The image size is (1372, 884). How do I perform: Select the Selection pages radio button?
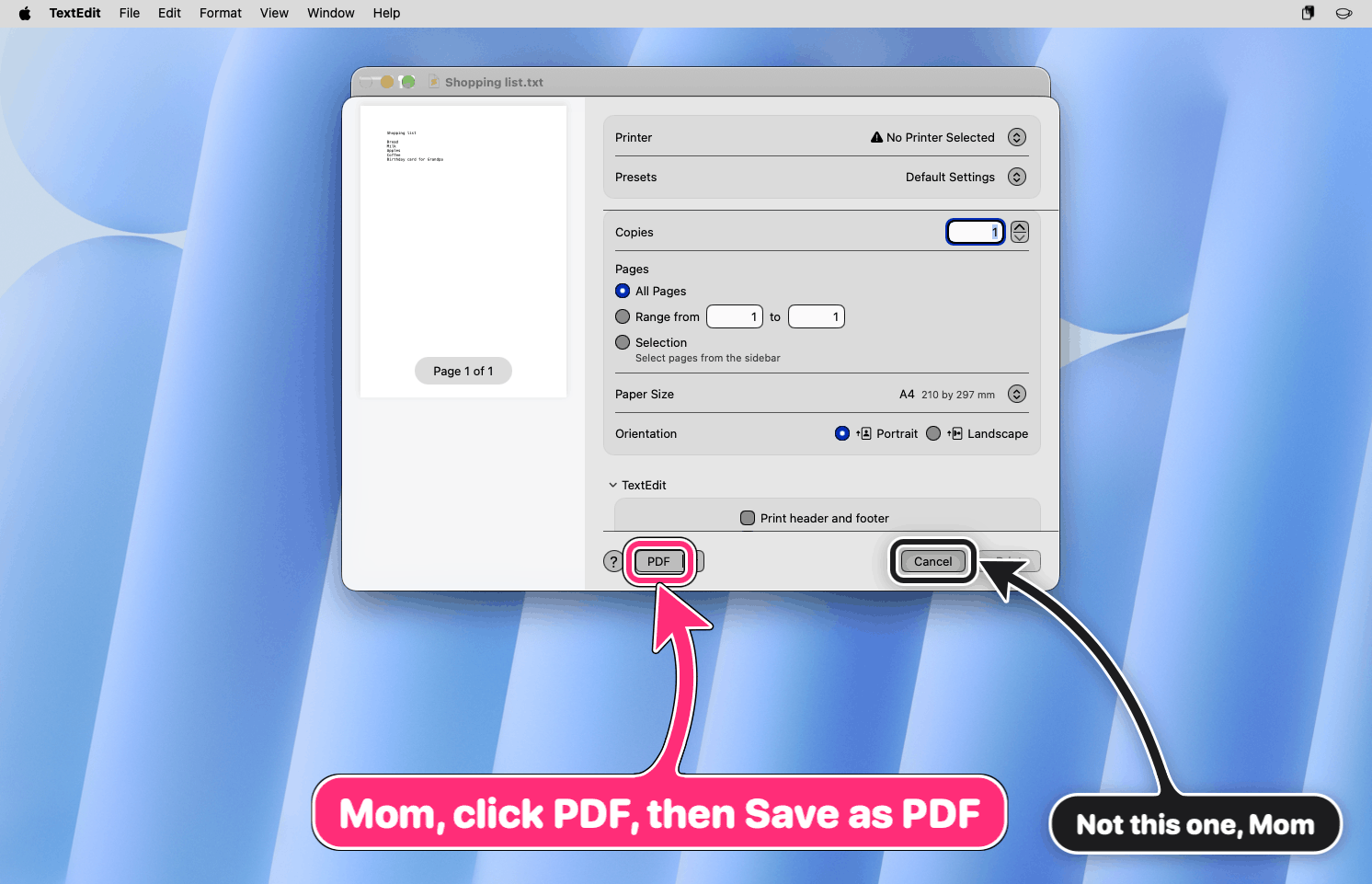click(x=623, y=342)
